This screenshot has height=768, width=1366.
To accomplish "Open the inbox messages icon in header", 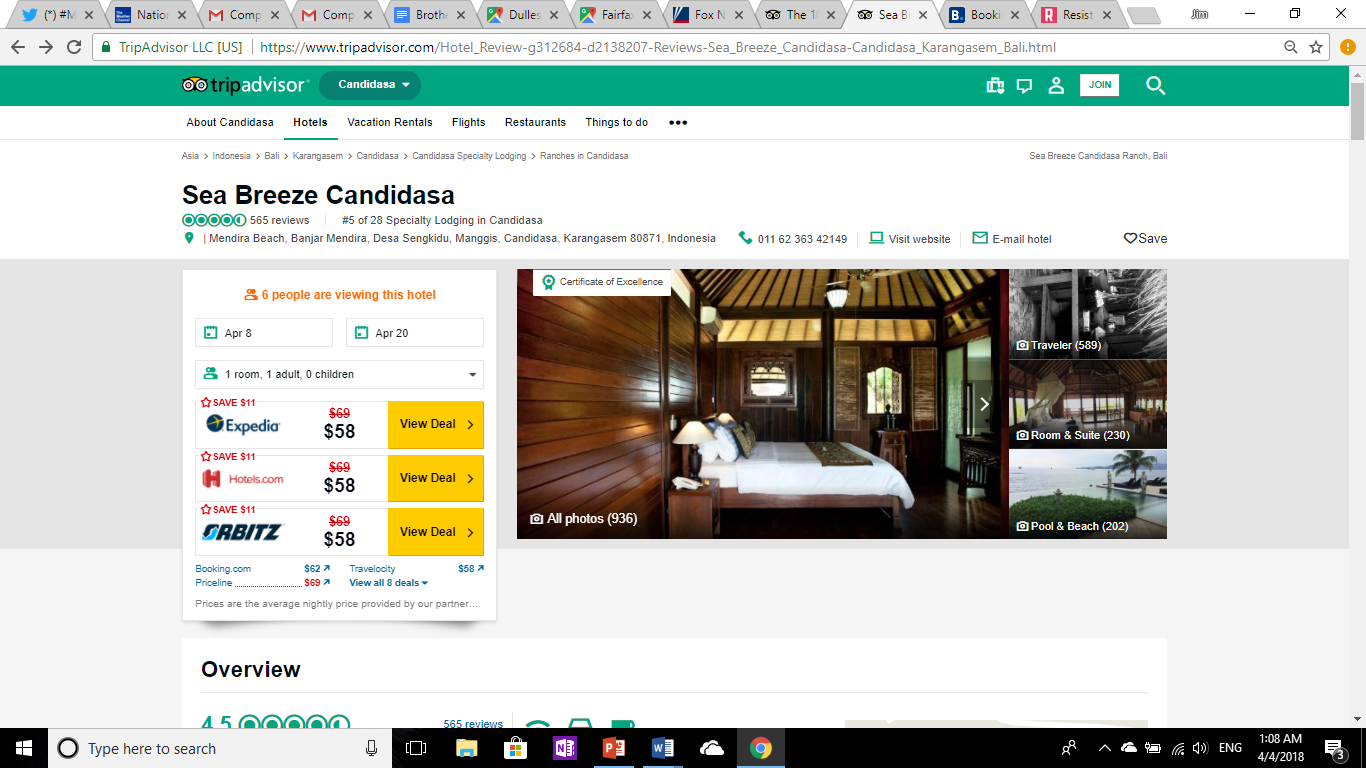I will point(1024,86).
